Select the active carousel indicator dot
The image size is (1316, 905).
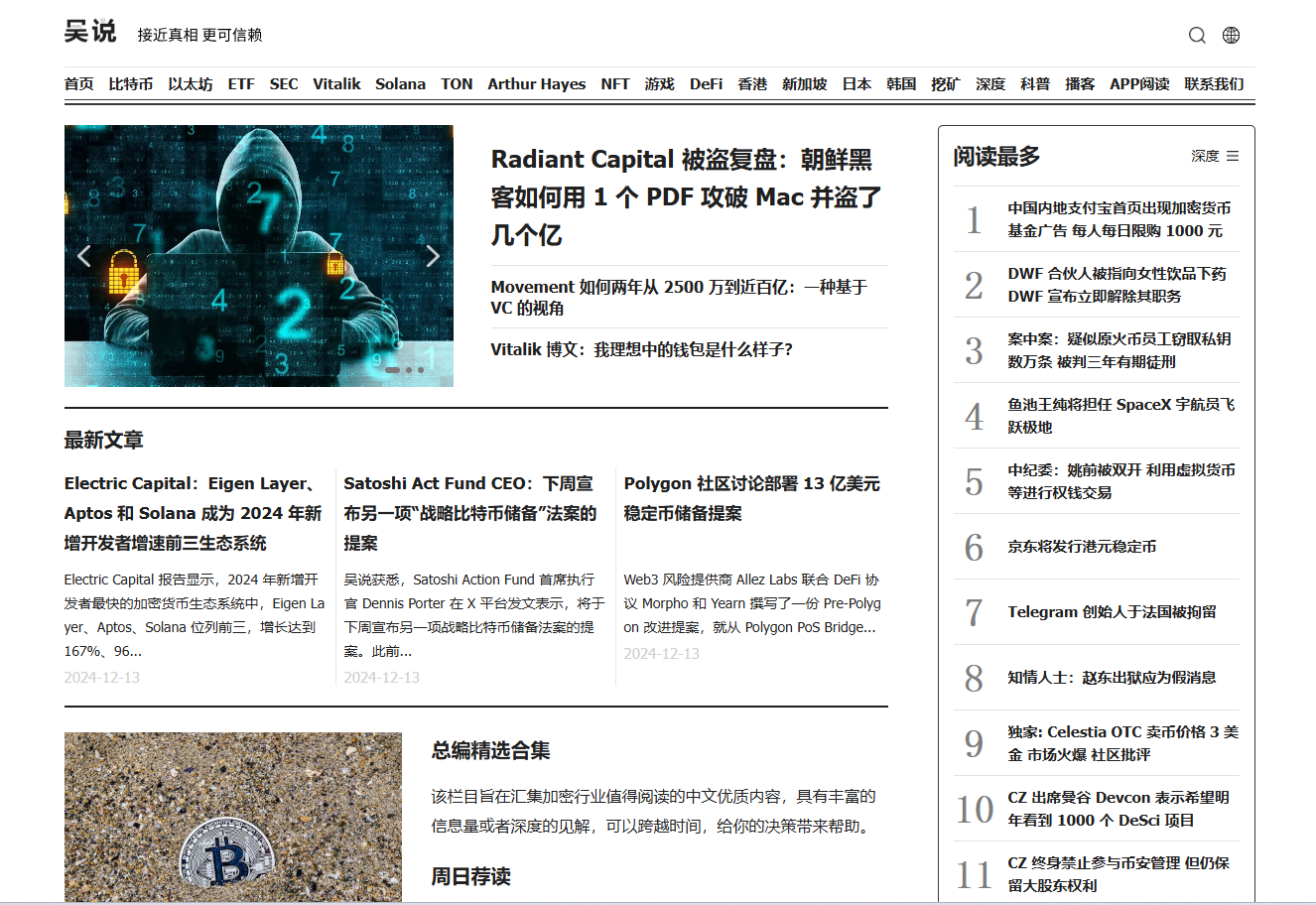tap(393, 370)
